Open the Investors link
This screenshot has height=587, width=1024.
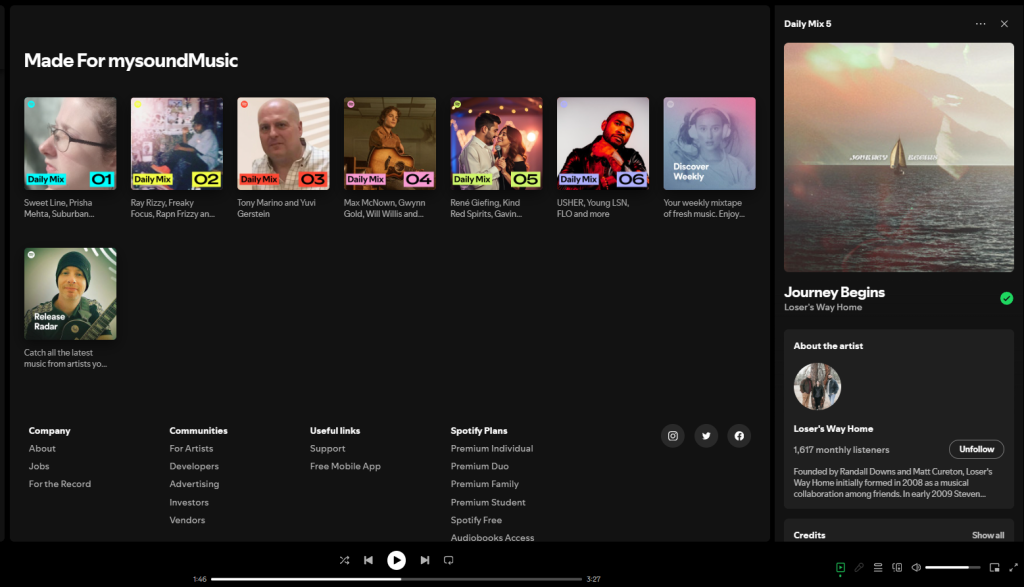[189, 502]
